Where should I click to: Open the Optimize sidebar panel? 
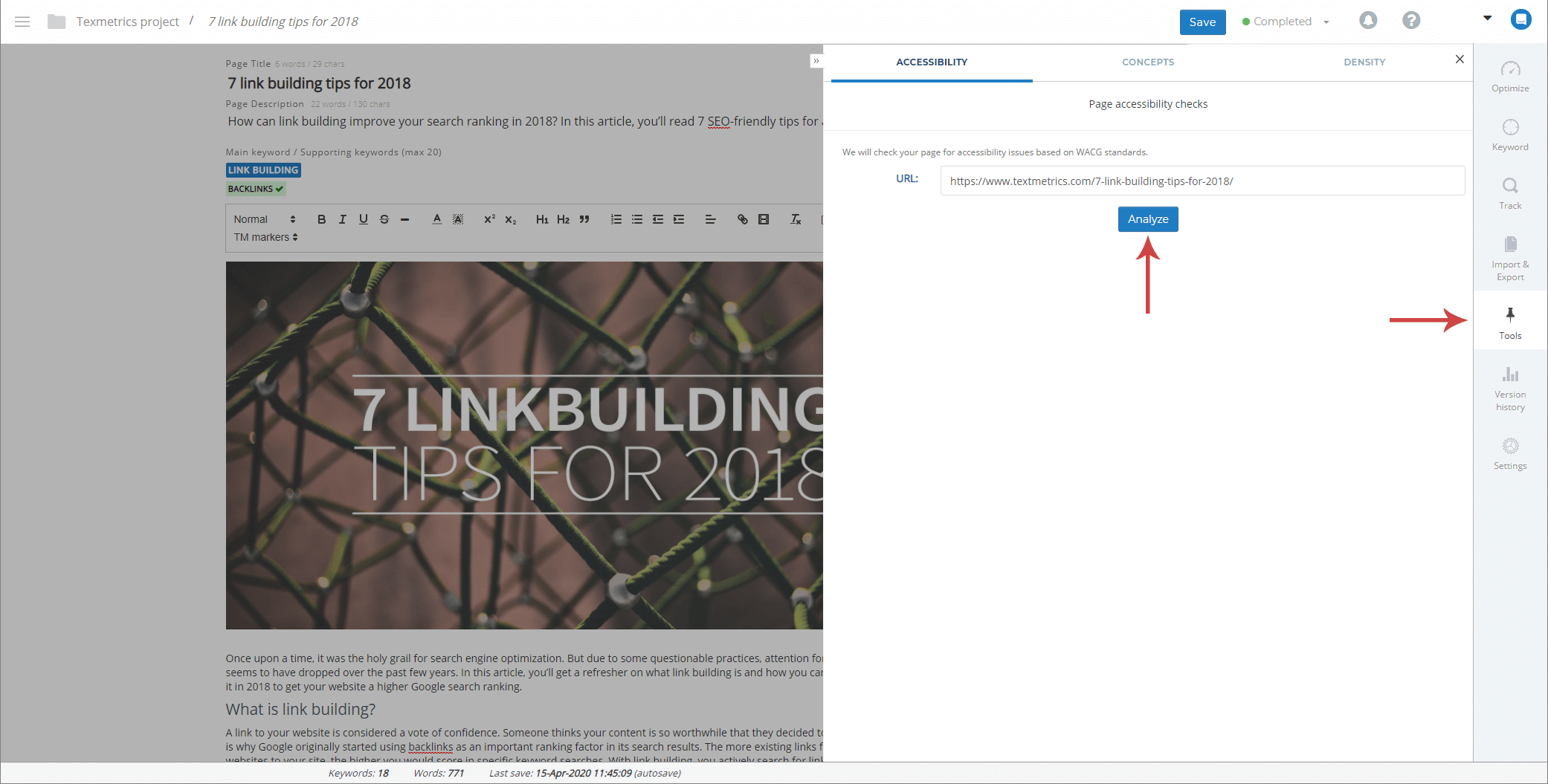(1510, 77)
